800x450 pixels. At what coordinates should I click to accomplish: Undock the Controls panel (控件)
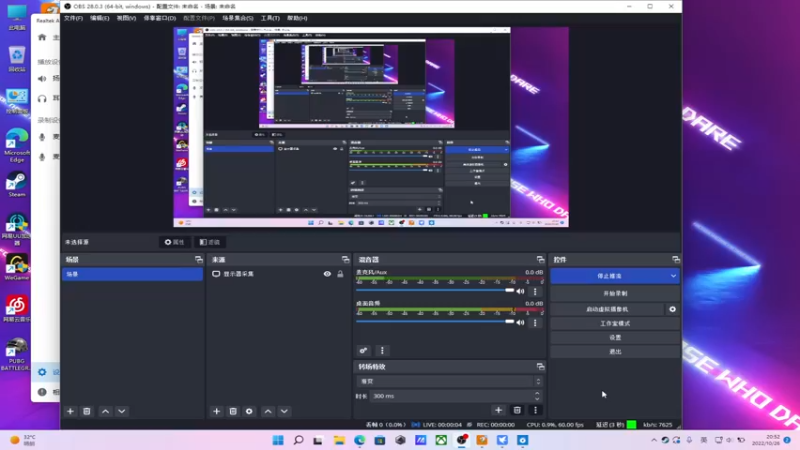point(676,260)
